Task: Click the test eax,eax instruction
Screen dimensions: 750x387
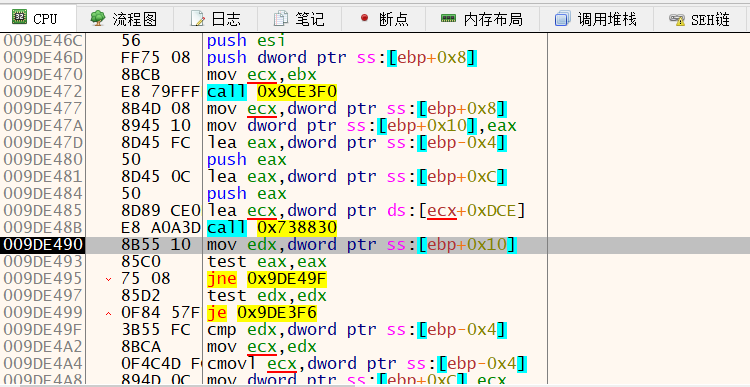Action: [x=266, y=262]
